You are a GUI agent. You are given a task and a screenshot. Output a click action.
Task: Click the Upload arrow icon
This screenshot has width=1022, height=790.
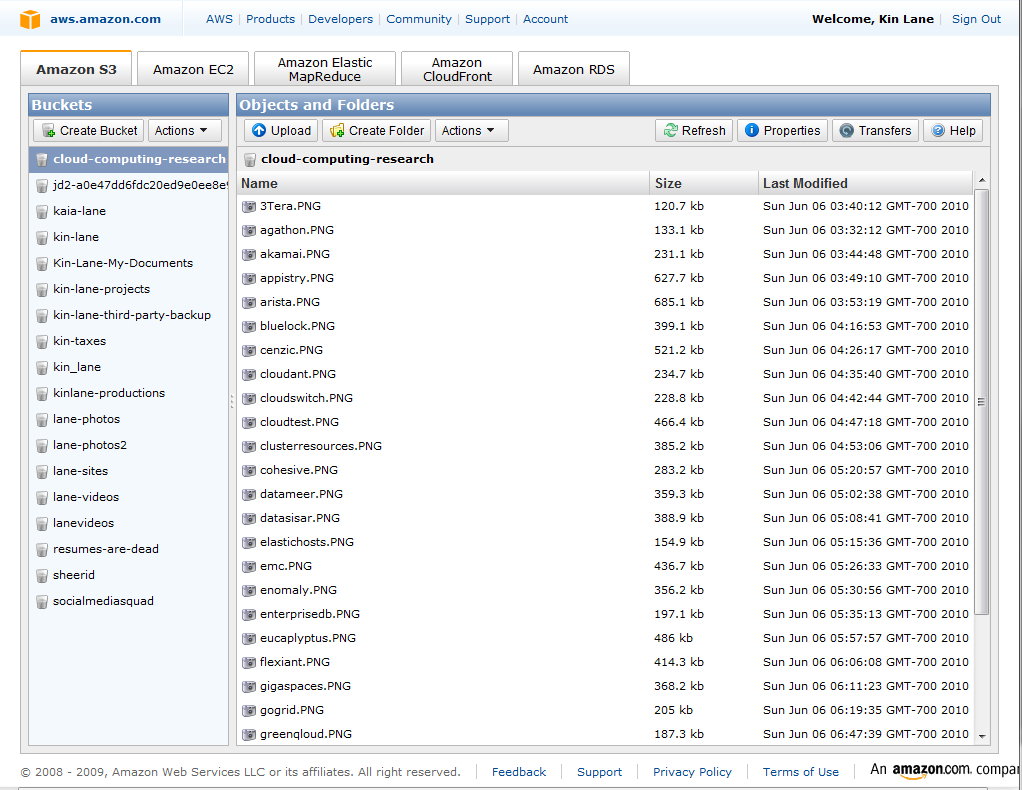259,130
